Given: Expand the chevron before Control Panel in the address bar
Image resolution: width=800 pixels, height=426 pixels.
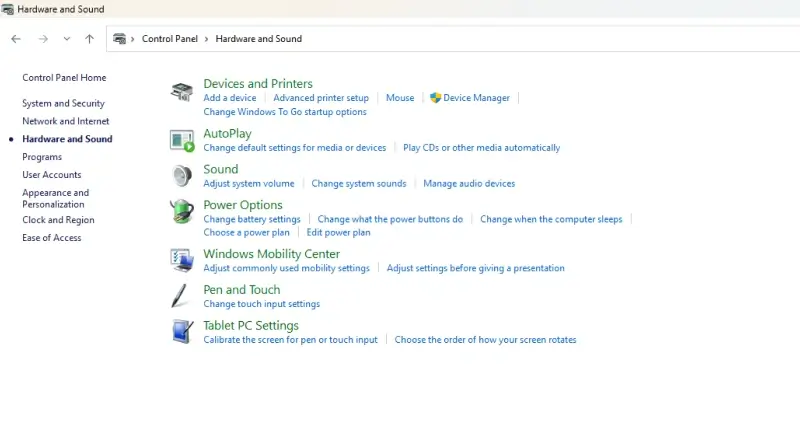Looking at the screenshot, I should click(x=133, y=39).
